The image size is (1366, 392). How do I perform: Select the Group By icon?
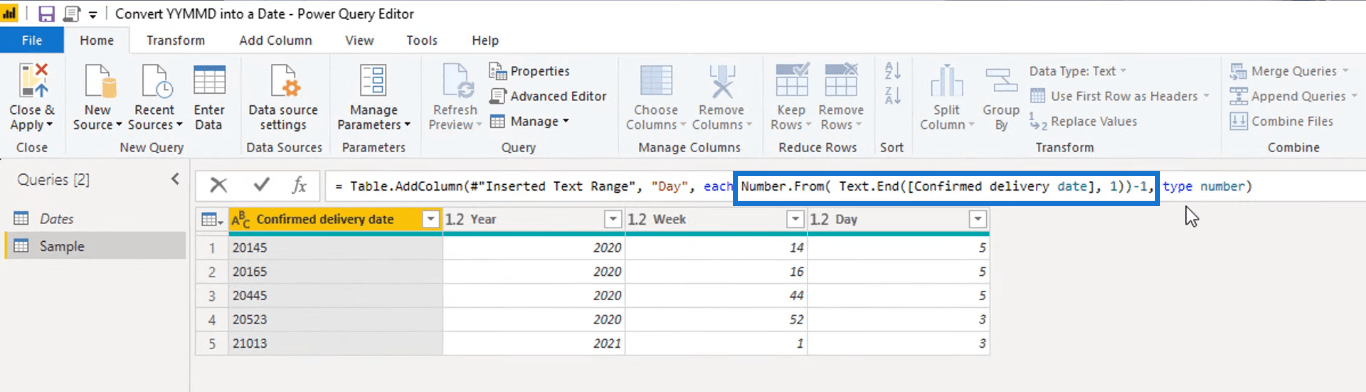1000,81
